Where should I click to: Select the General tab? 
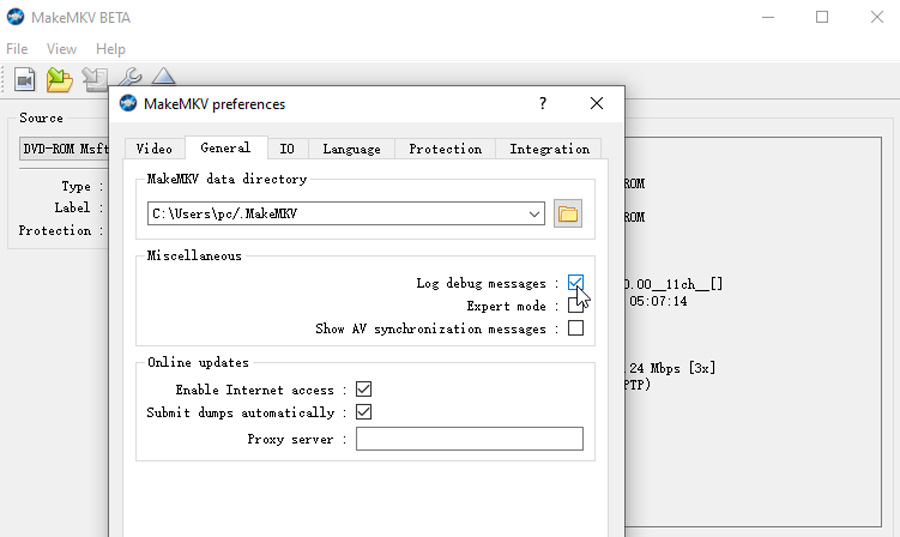pyautogui.click(x=226, y=148)
